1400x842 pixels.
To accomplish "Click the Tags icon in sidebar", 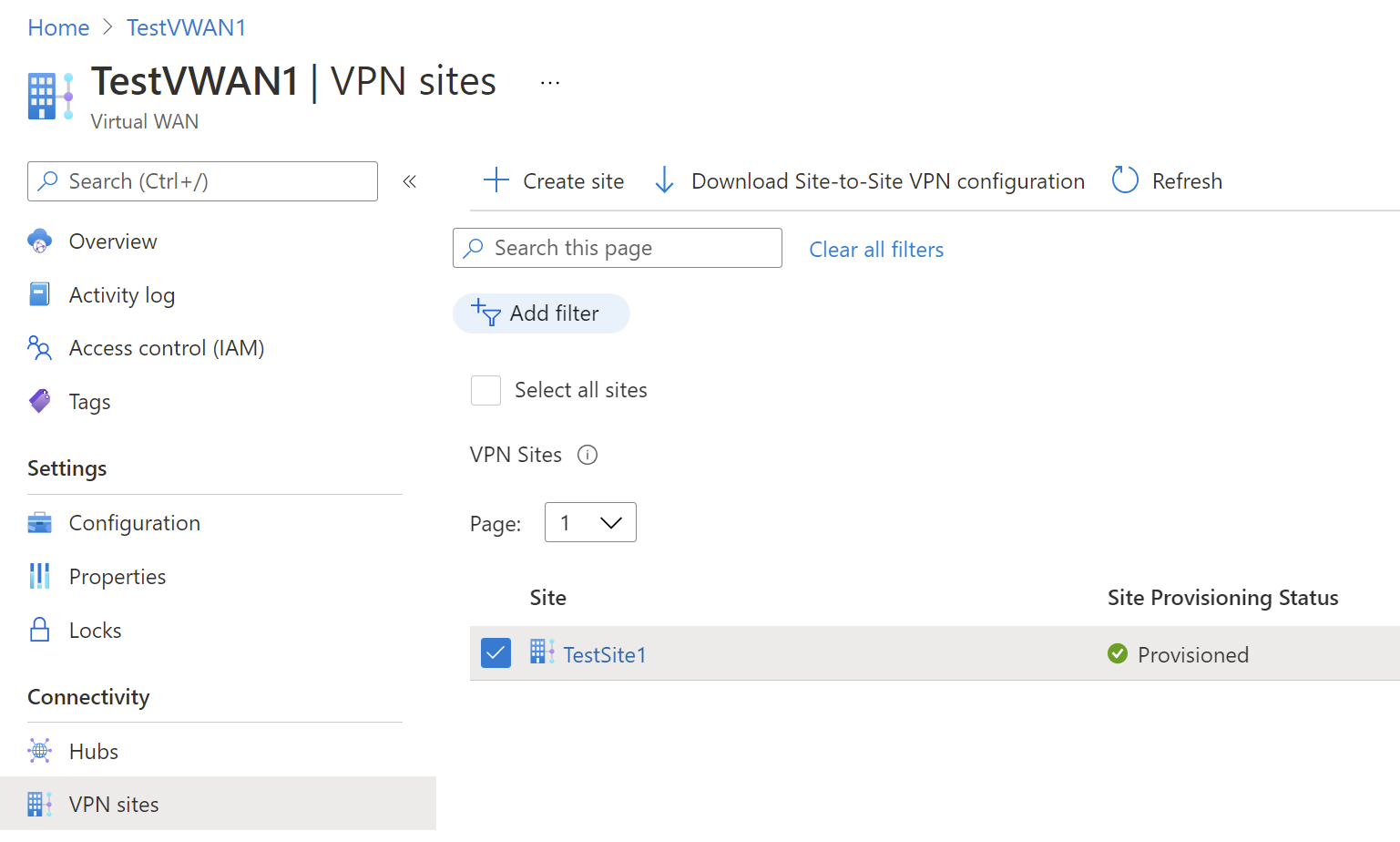I will [x=40, y=401].
